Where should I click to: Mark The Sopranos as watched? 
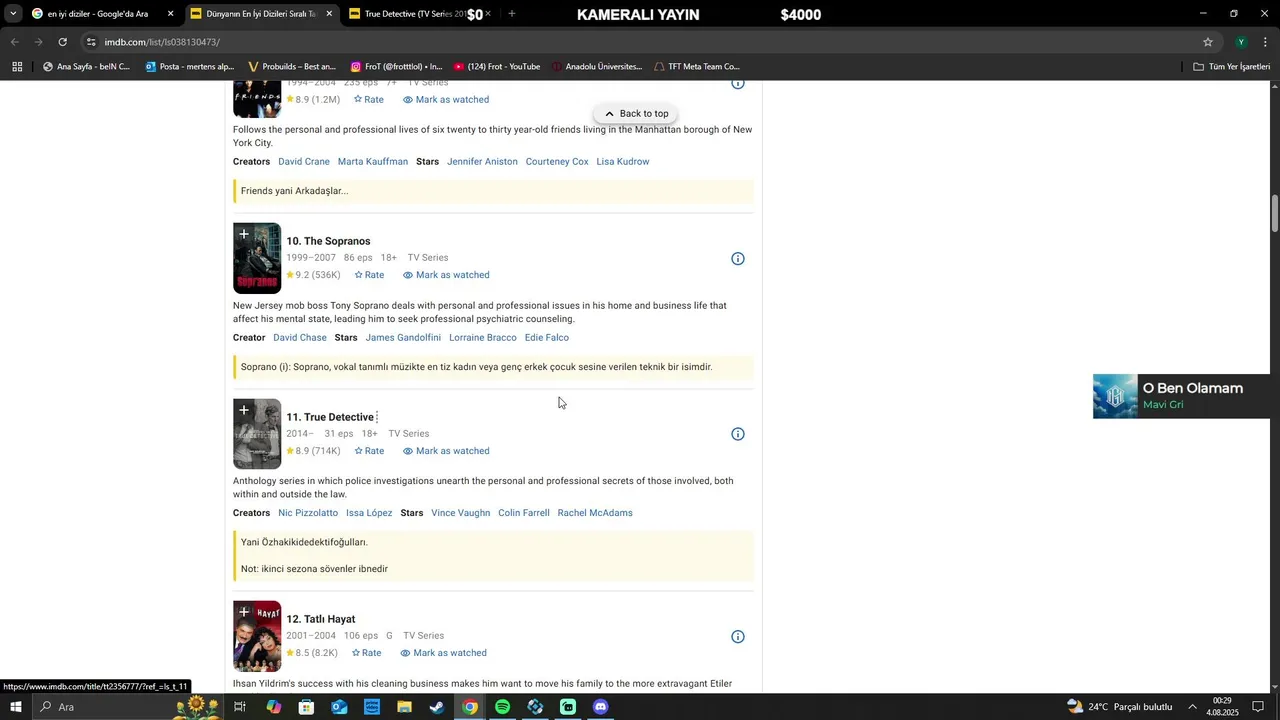(x=446, y=275)
